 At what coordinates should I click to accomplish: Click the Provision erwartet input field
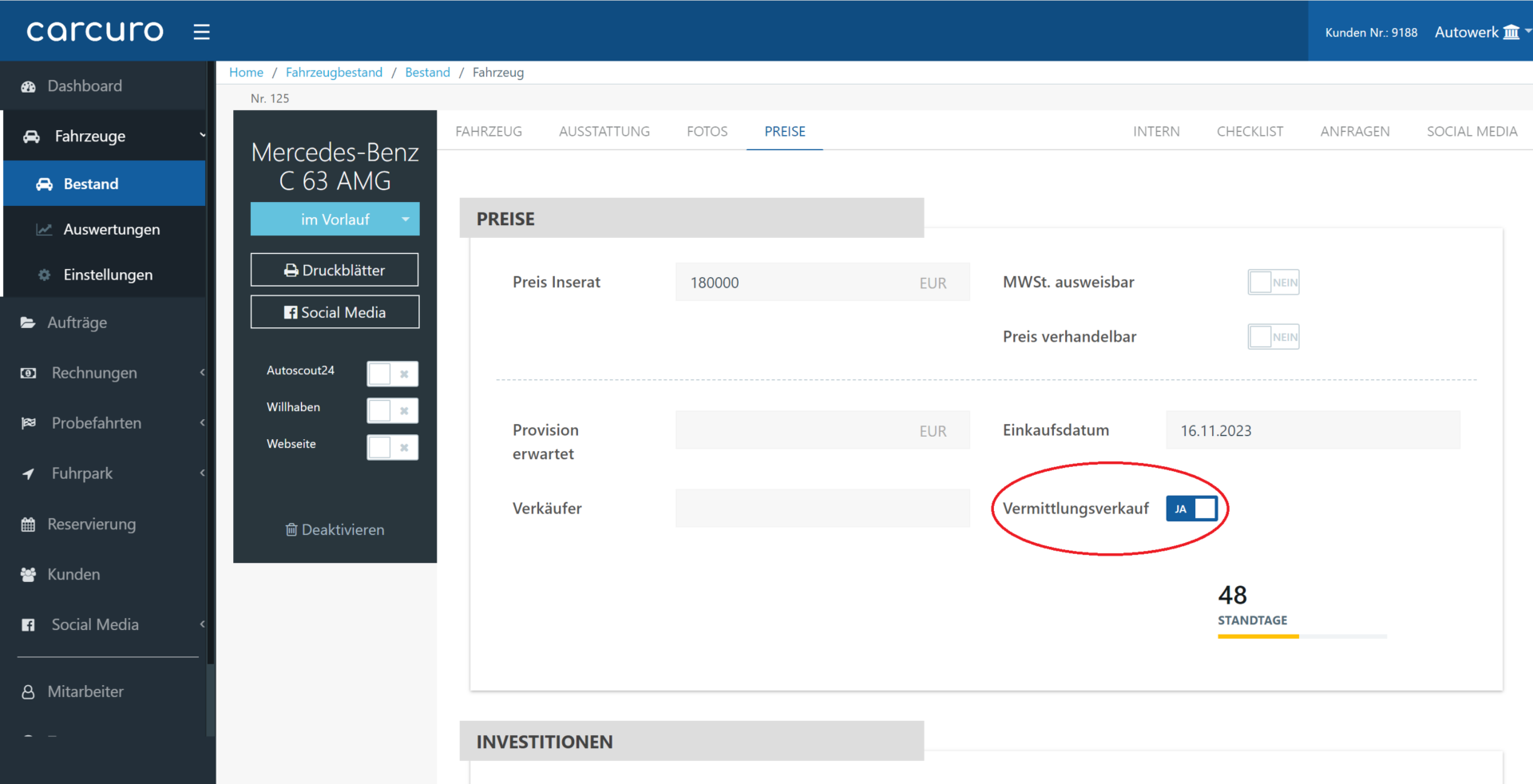click(x=822, y=430)
